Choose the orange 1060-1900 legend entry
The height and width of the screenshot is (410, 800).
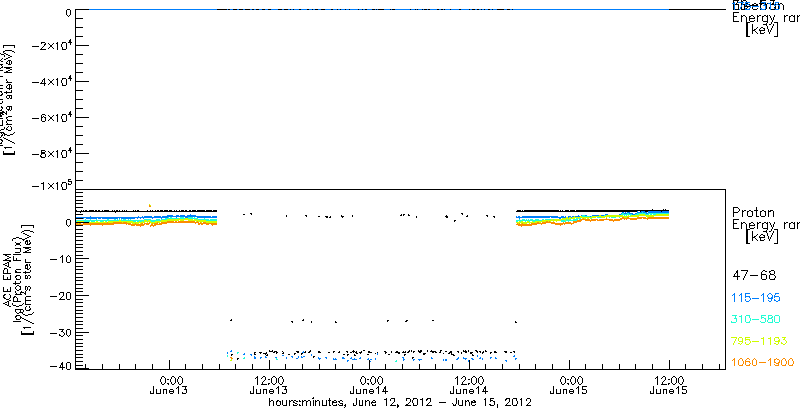(x=763, y=362)
